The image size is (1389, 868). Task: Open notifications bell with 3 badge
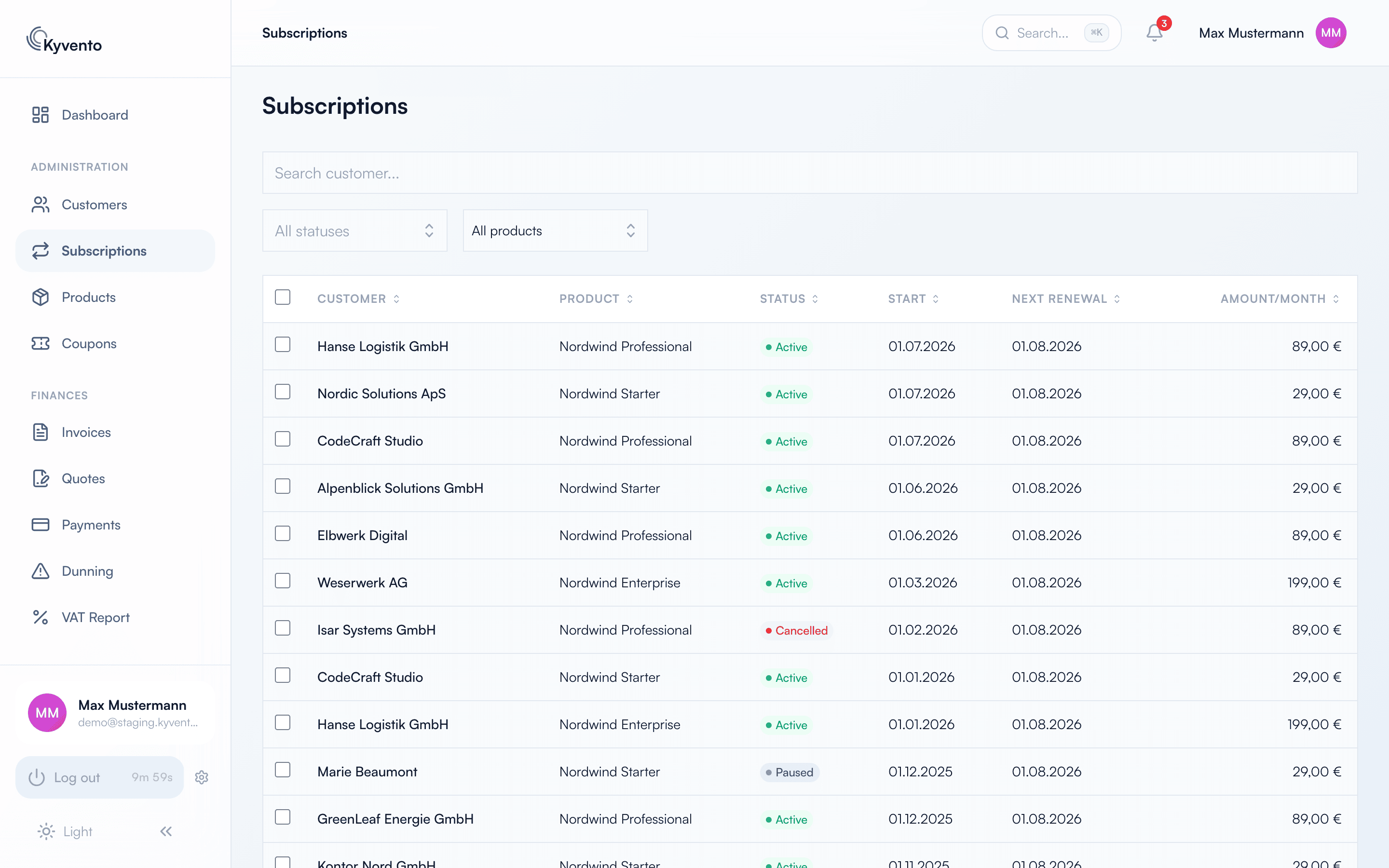pyautogui.click(x=1155, y=33)
